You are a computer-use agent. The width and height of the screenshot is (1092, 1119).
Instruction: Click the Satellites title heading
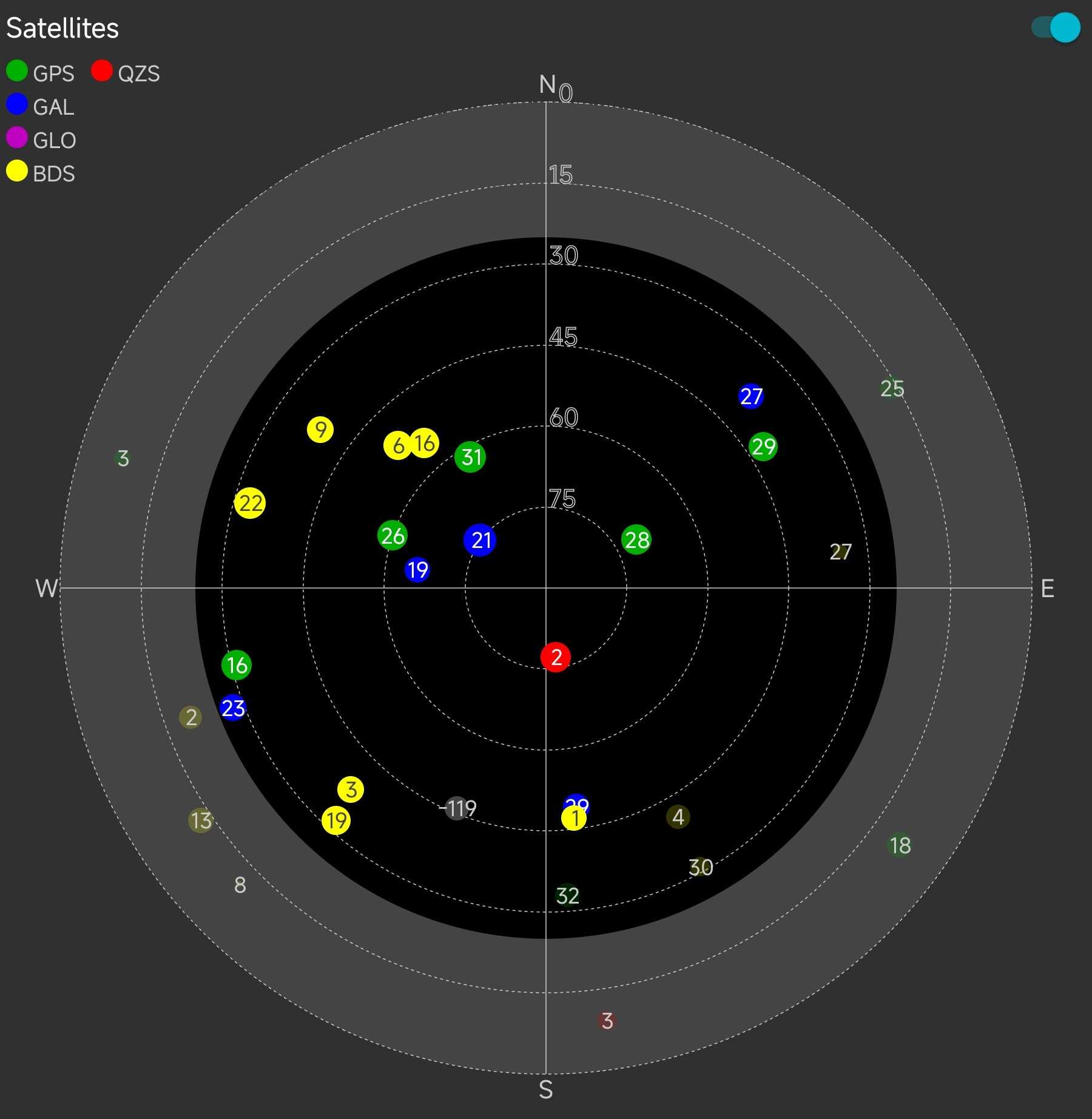[x=62, y=29]
